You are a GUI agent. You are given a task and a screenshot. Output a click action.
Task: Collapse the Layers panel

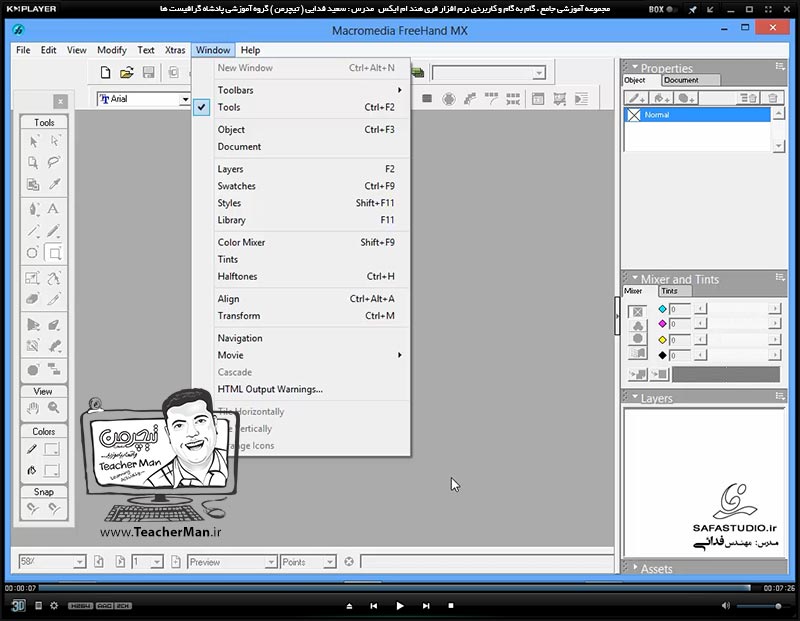[635, 396]
